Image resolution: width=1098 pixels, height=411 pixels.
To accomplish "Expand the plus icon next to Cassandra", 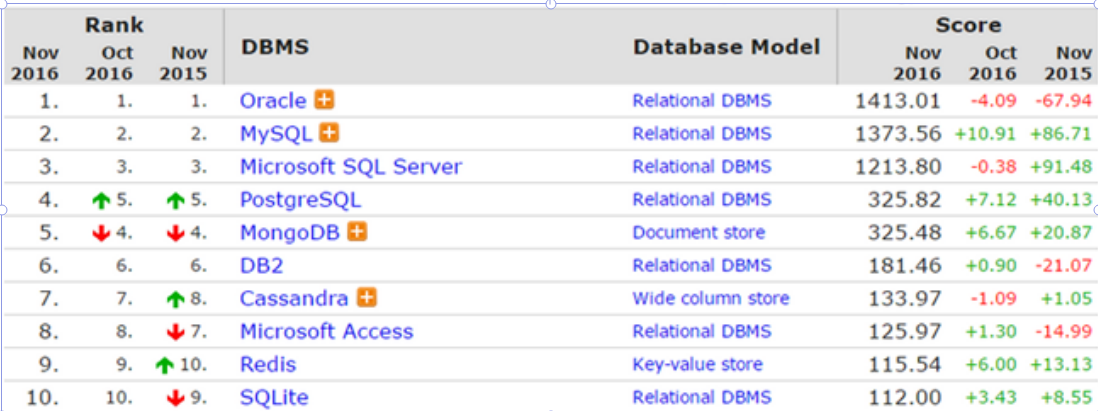I will coord(366,298).
